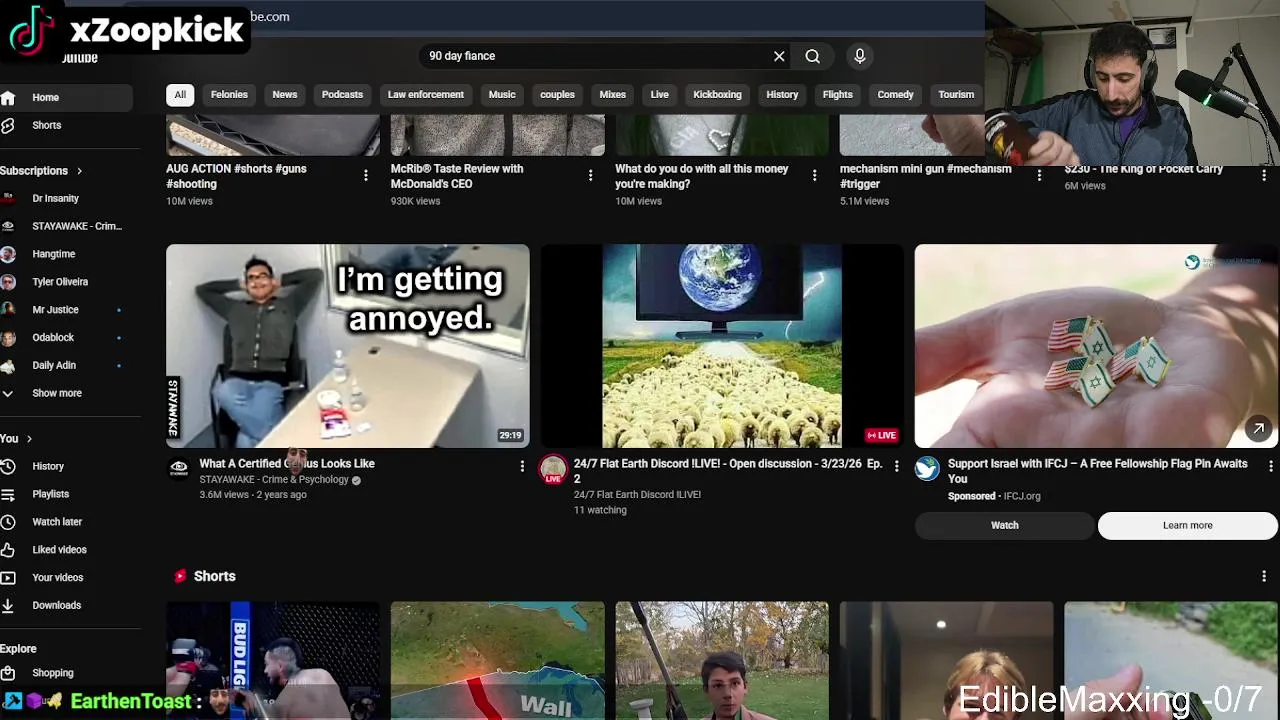Open Shopping icon under Explore
This screenshot has height=720, width=1280.
(x=8, y=673)
